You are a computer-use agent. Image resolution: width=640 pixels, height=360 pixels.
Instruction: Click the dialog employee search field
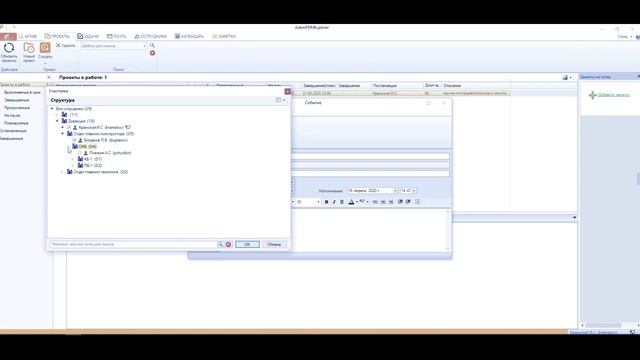(x=133, y=244)
